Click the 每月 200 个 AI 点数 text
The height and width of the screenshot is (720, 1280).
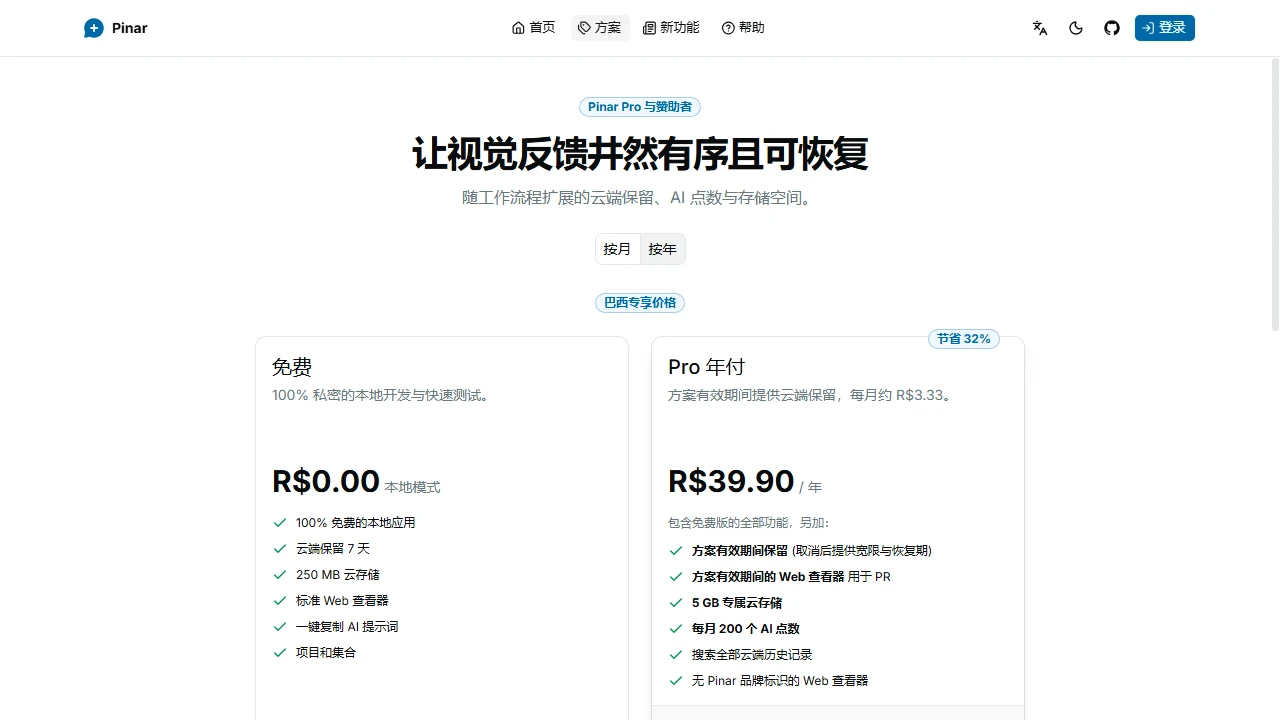[746, 629]
